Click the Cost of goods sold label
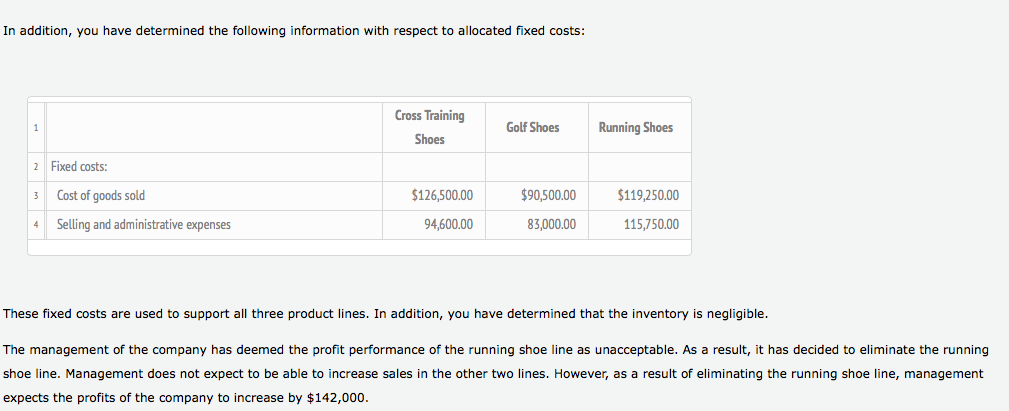Screen dimensions: 1009x411 [x=100, y=196]
